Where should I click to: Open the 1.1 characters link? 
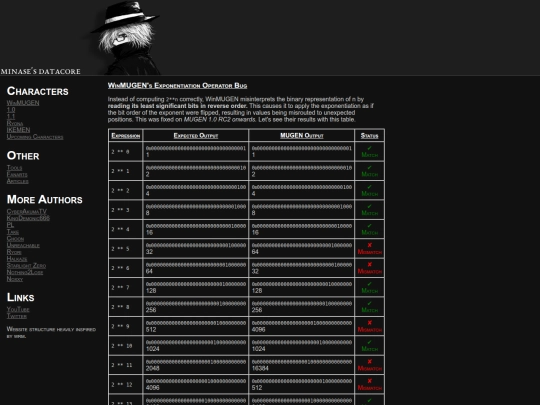coord(11,116)
